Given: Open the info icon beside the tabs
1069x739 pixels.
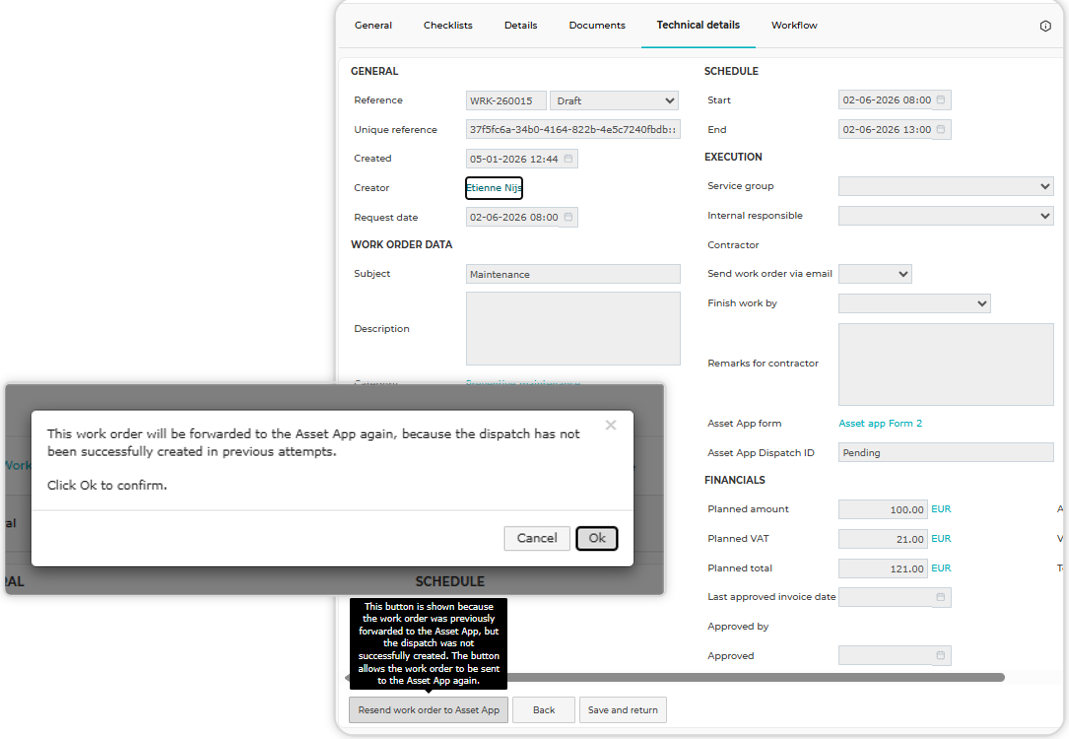Looking at the screenshot, I should pyautogui.click(x=1045, y=26).
